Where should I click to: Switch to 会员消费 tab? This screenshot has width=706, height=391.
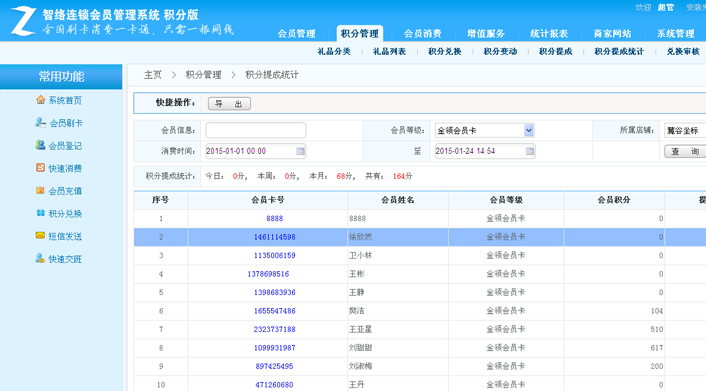click(422, 34)
